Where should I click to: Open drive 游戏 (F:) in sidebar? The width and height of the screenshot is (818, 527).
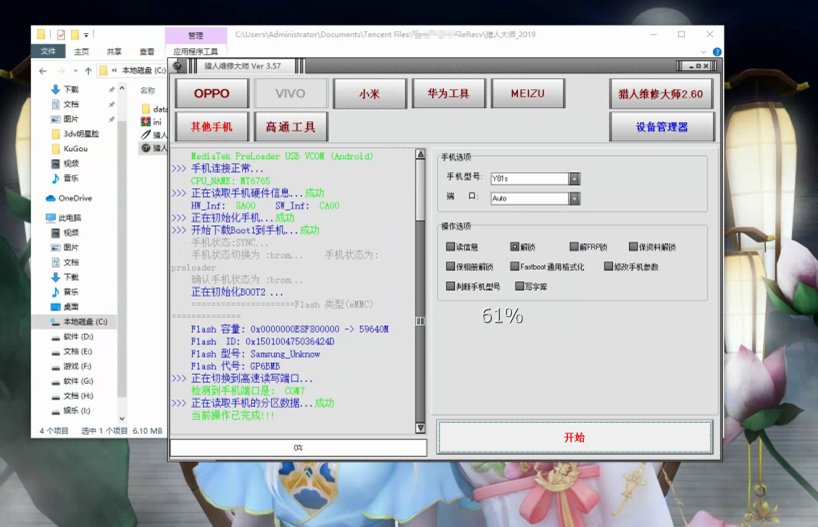72,366
